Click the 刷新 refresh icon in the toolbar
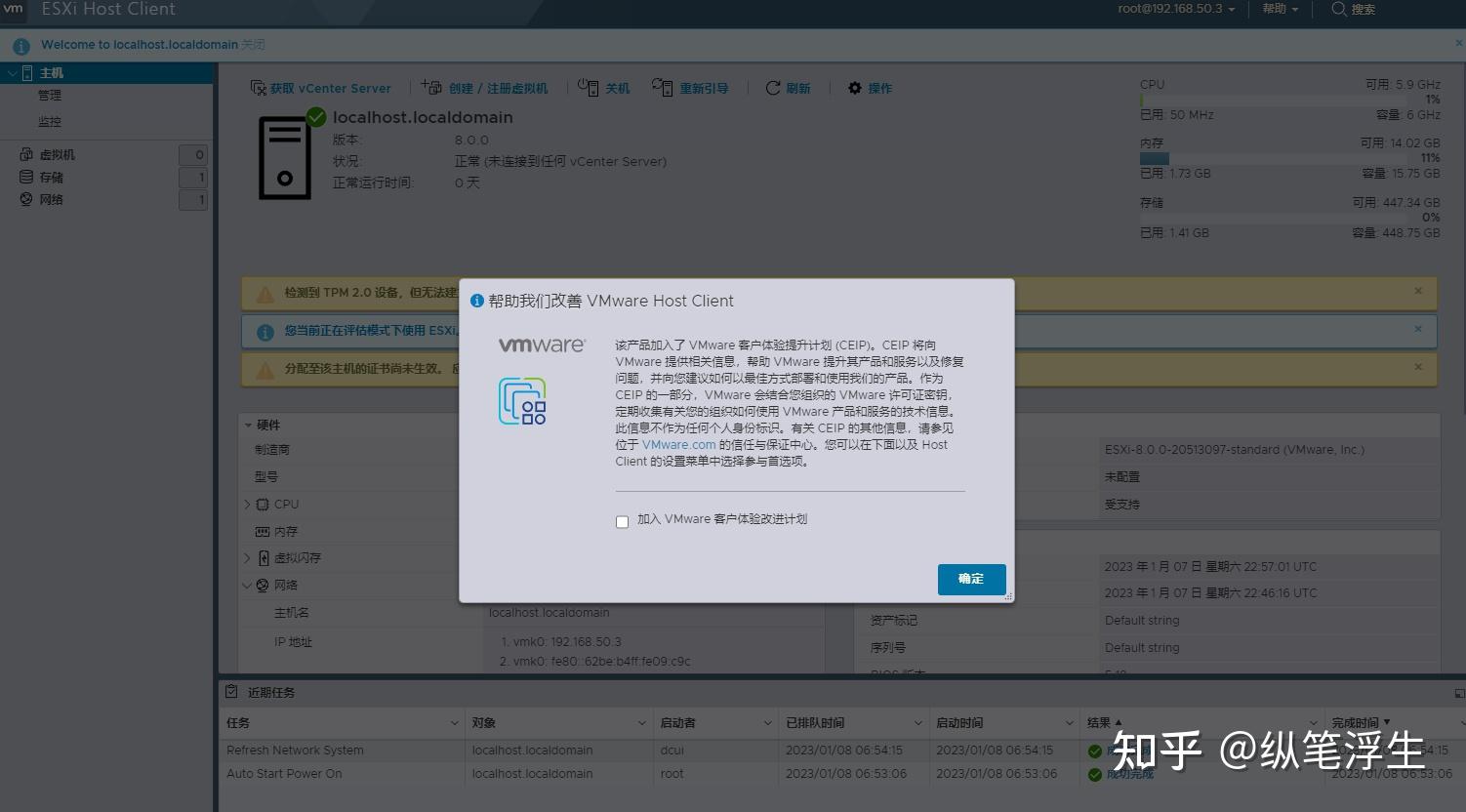The height and width of the screenshot is (812, 1466). [773, 88]
